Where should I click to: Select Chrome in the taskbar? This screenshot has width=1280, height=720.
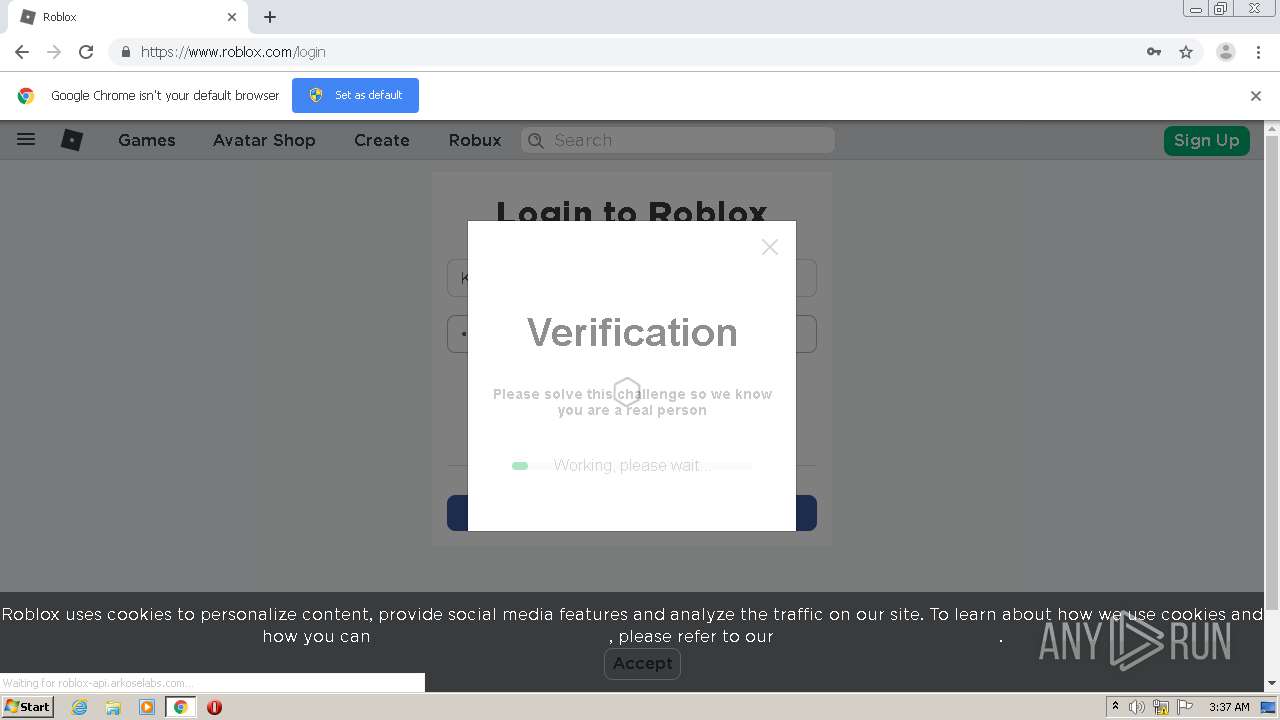point(181,707)
